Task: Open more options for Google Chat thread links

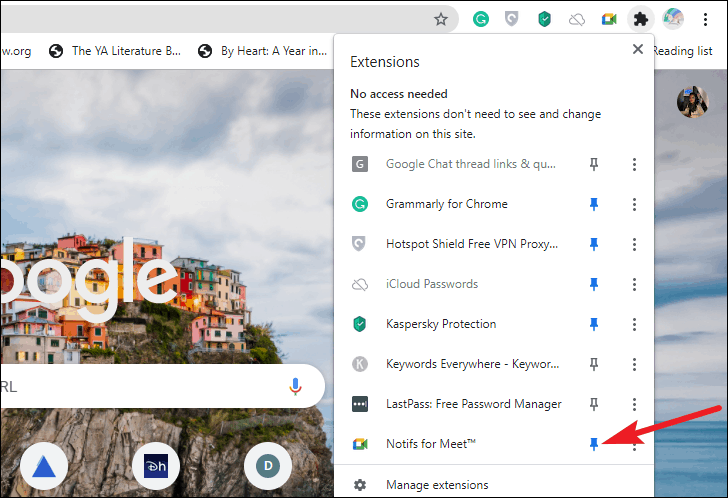Action: click(x=634, y=164)
